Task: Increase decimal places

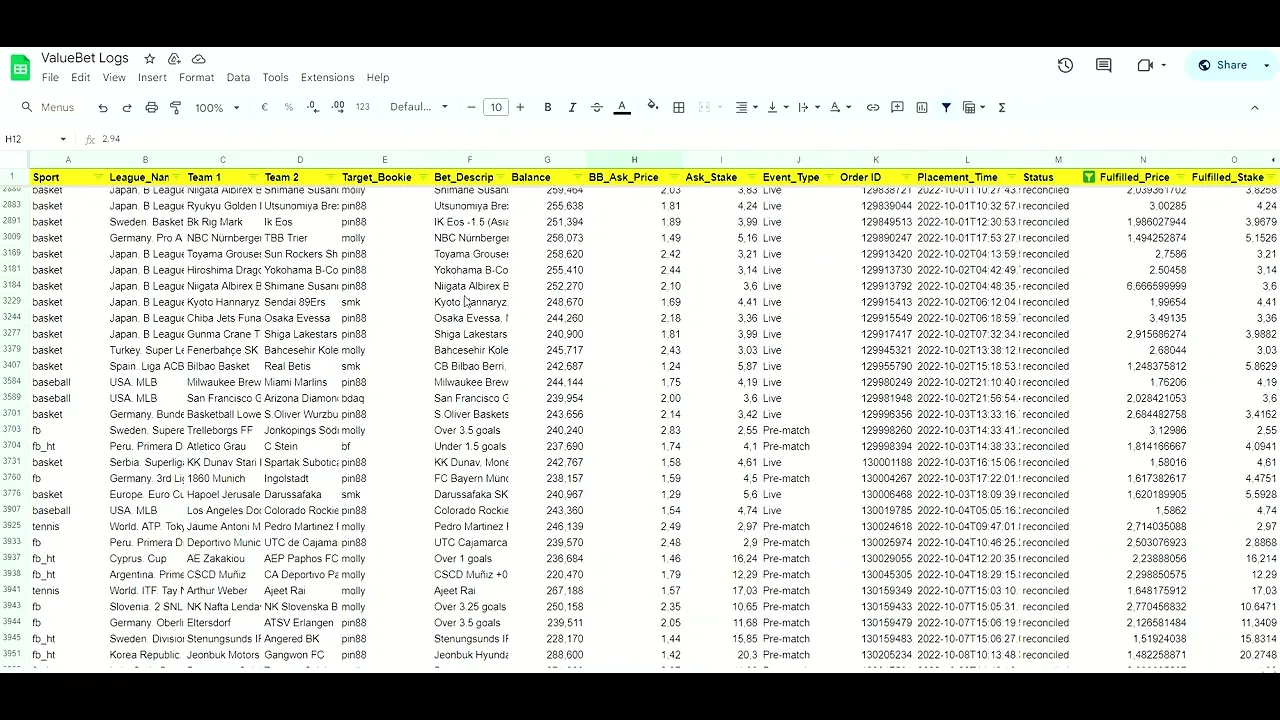Action: 338,107
